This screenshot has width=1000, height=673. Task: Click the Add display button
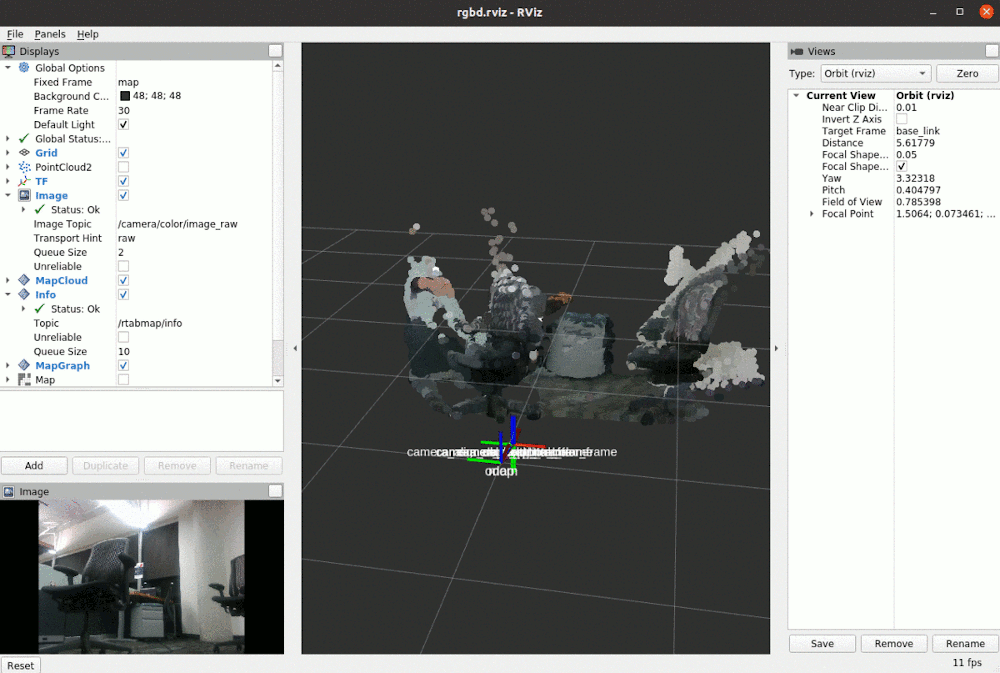coord(34,465)
